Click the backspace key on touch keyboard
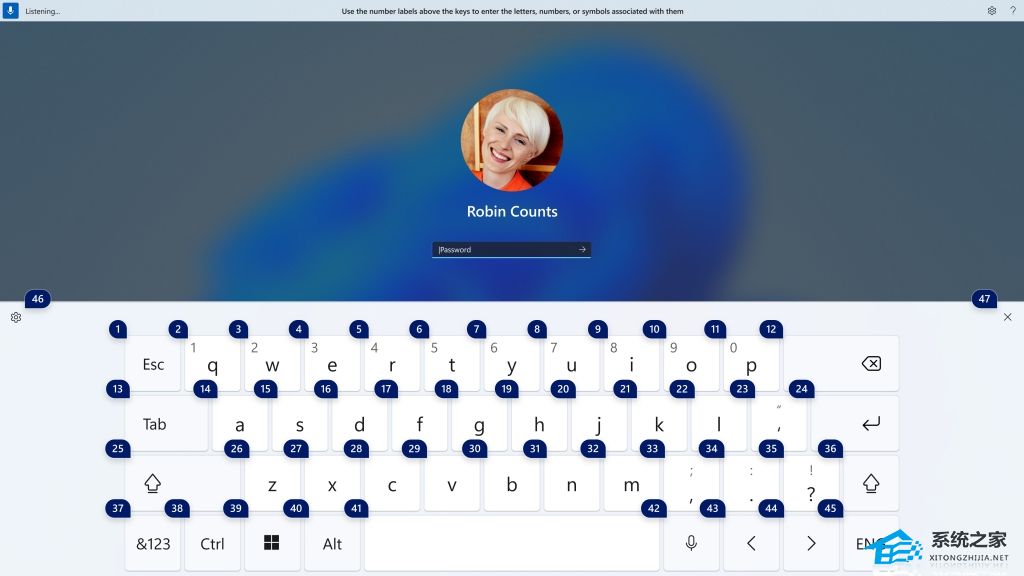The image size is (1024, 576). [x=841, y=364]
